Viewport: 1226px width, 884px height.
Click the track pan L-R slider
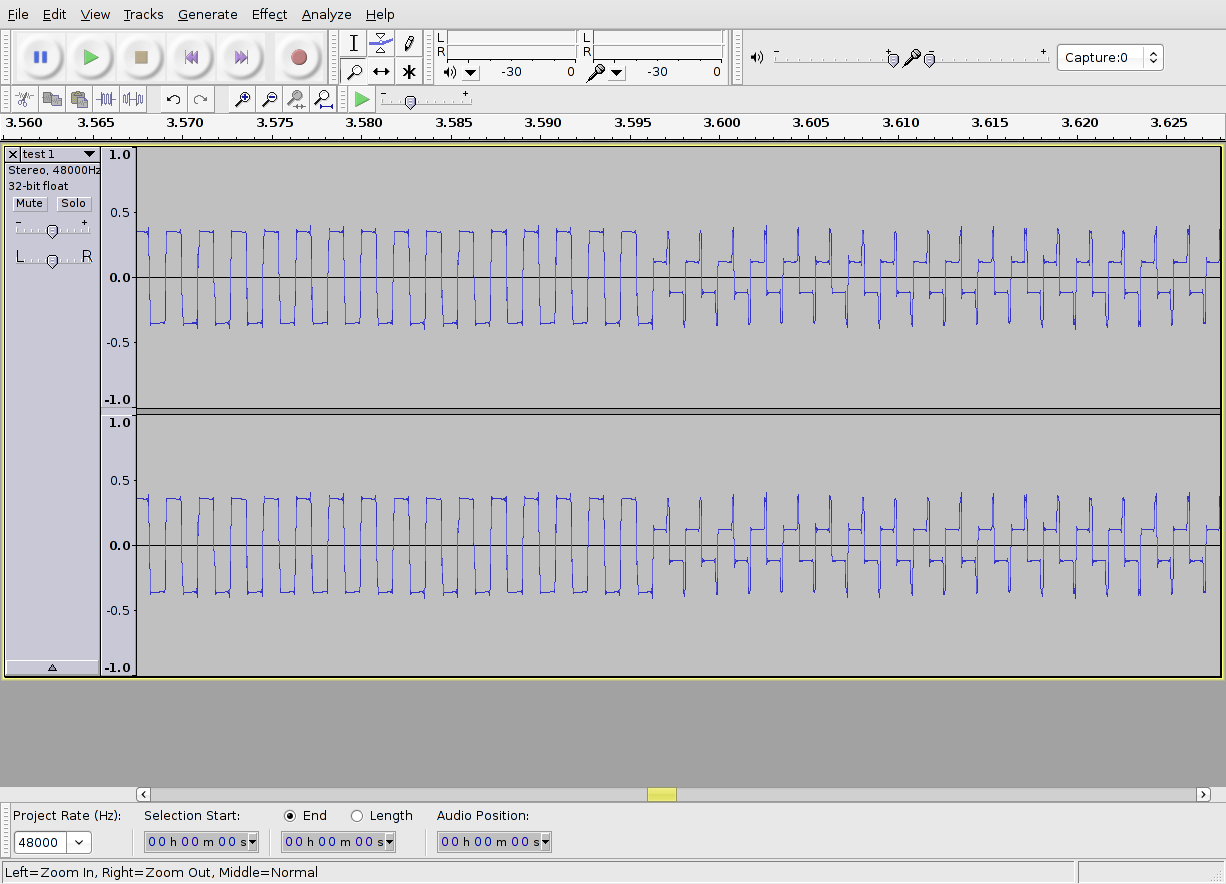coord(52,260)
